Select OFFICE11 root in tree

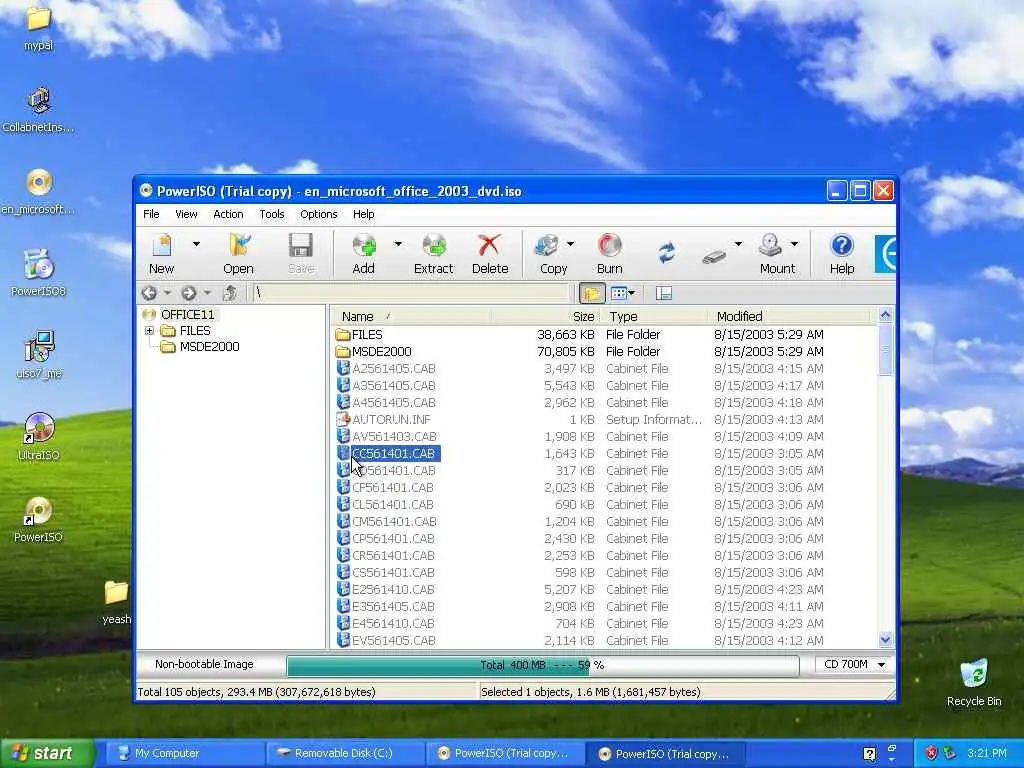coord(187,315)
